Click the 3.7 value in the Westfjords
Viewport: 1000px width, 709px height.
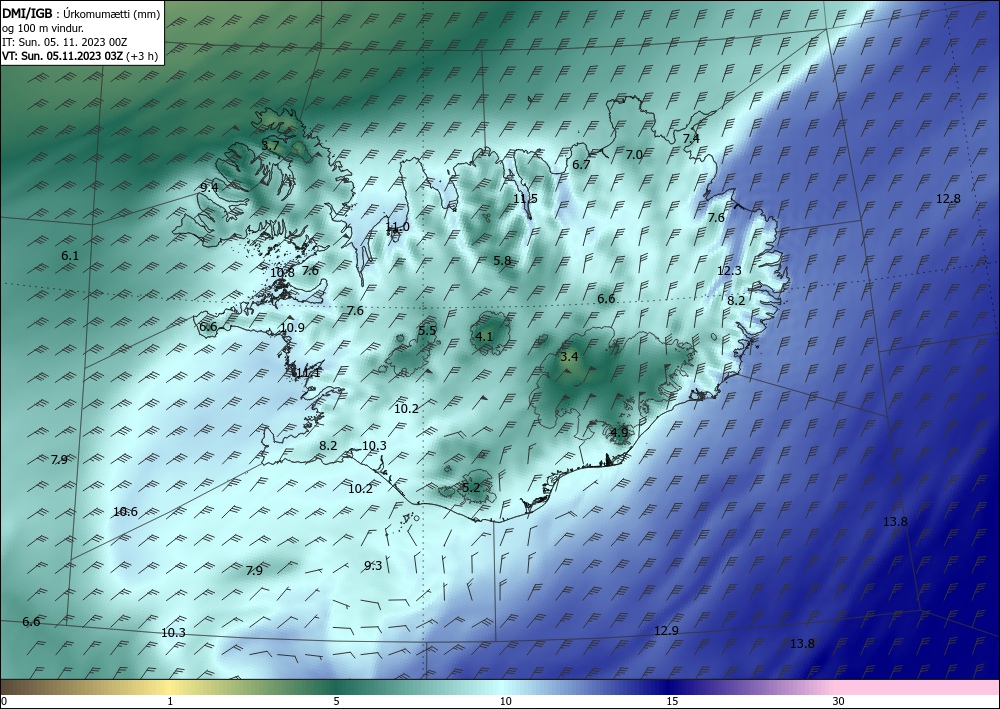(270, 145)
